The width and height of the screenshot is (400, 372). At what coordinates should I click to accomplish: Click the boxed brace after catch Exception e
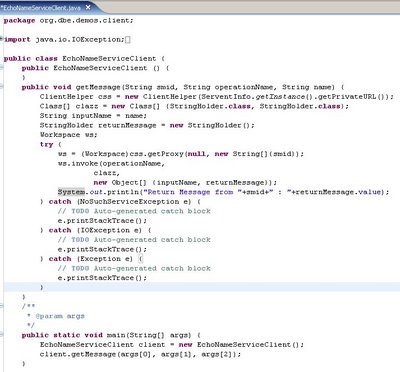click(141, 259)
